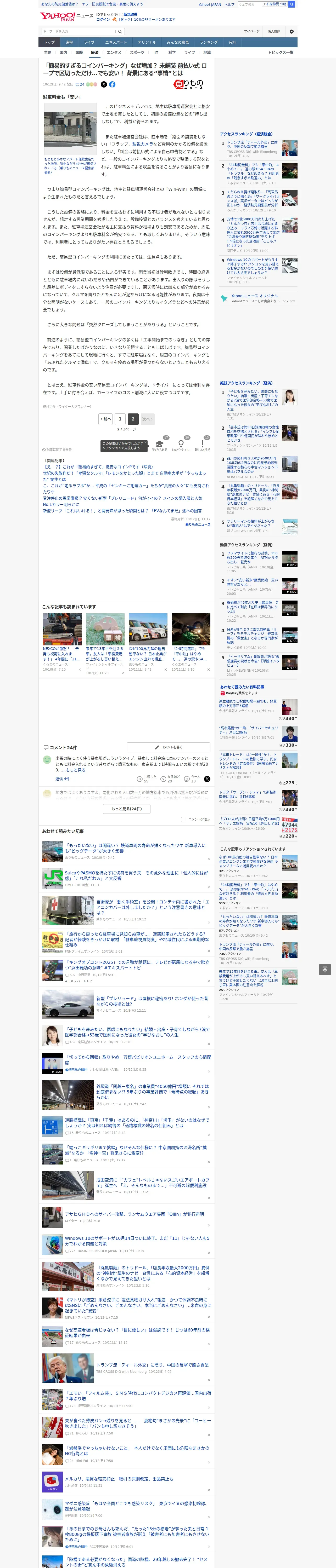Click the Yahoo! JAPAN news logo
This screenshot has height=1568, width=336.
66,16
